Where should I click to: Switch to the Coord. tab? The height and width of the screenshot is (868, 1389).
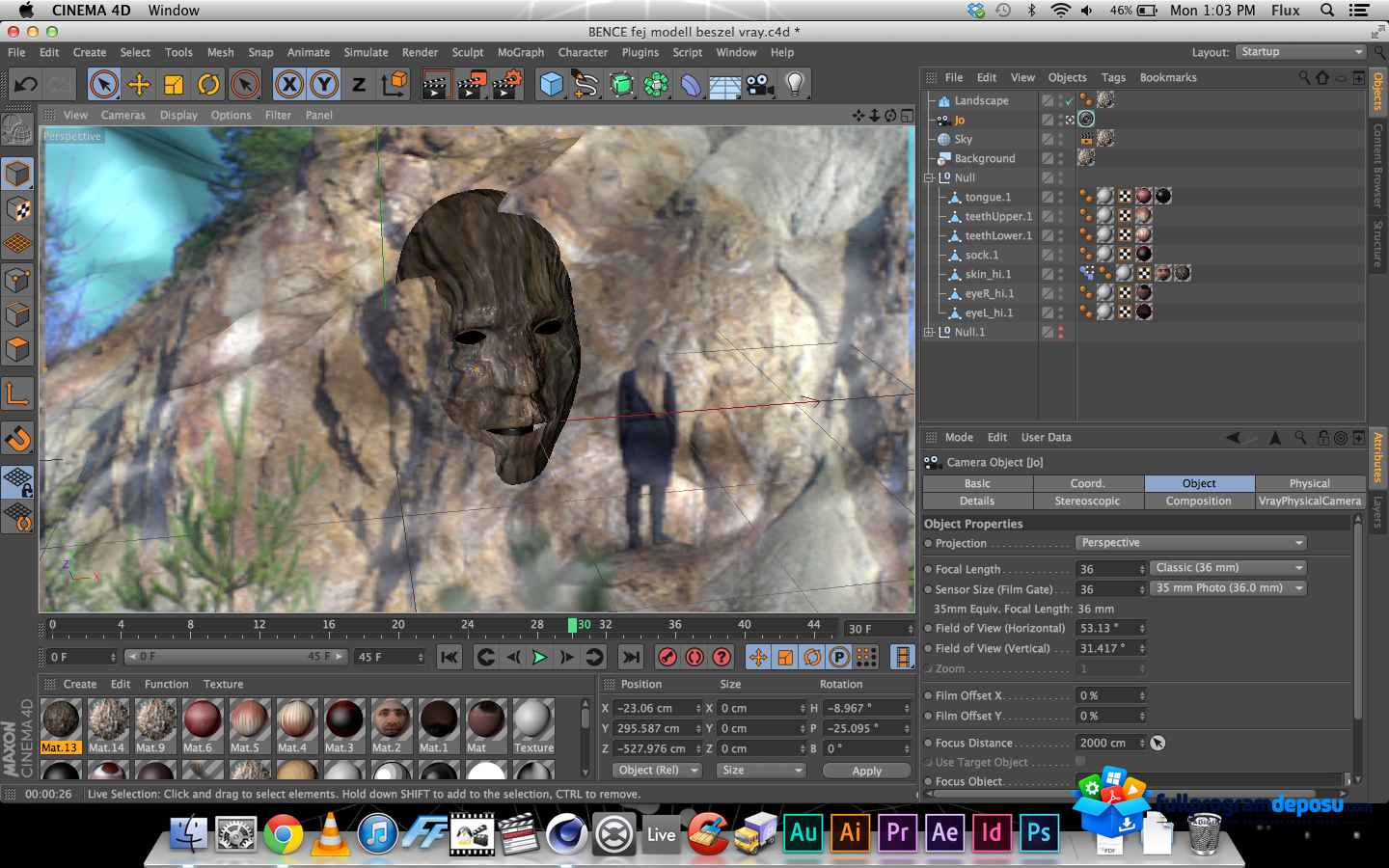pos(1088,483)
